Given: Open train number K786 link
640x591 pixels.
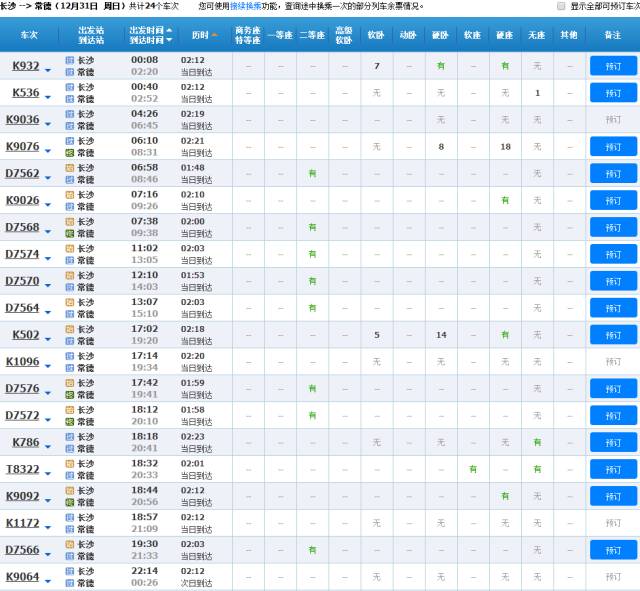Looking at the screenshot, I should (26, 442).
